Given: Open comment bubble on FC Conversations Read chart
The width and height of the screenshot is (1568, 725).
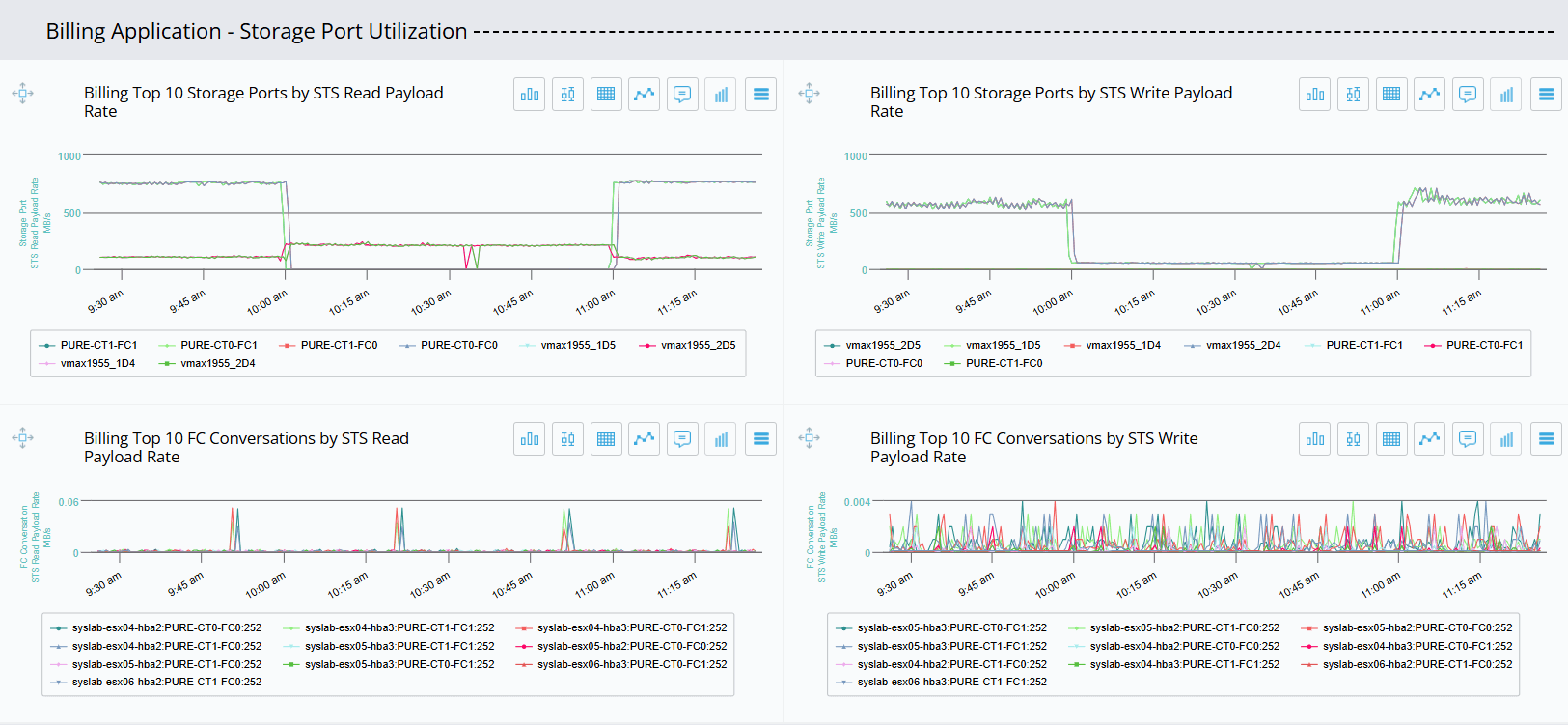Looking at the screenshot, I should pyautogui.click(x=682, y=439).
